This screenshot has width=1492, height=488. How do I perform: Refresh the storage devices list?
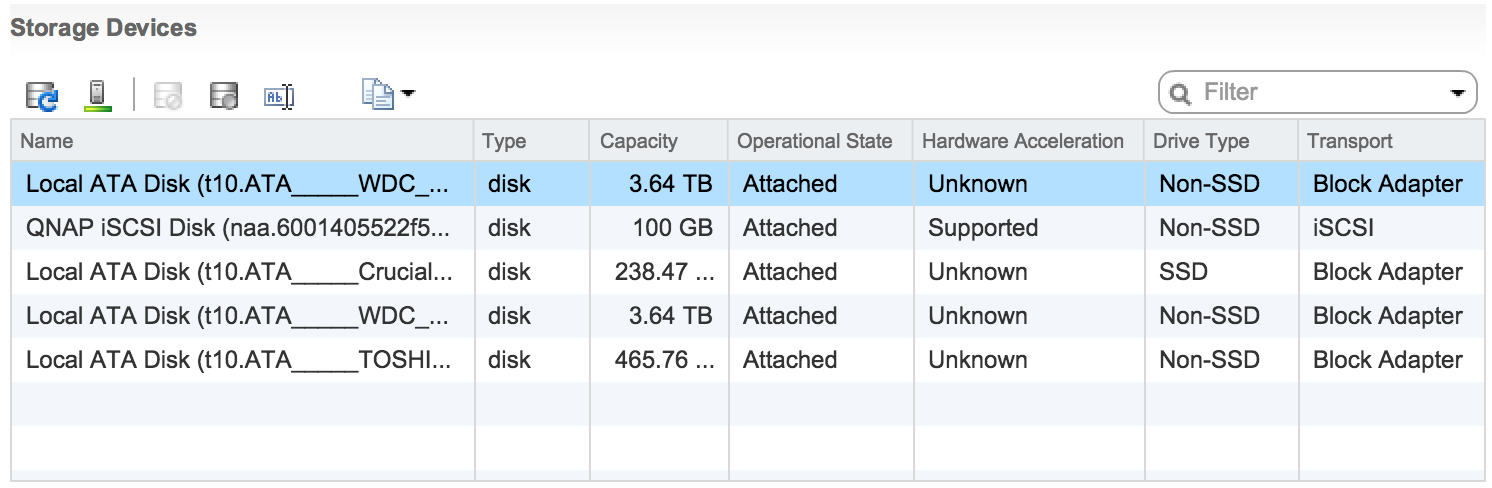pyautogui.click(x=42, y=96)
